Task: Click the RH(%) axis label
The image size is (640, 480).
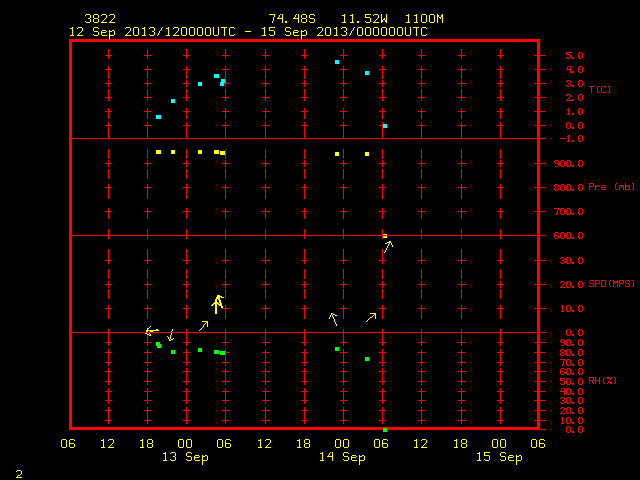Action: pyautogui.click(x=602, y=381)
